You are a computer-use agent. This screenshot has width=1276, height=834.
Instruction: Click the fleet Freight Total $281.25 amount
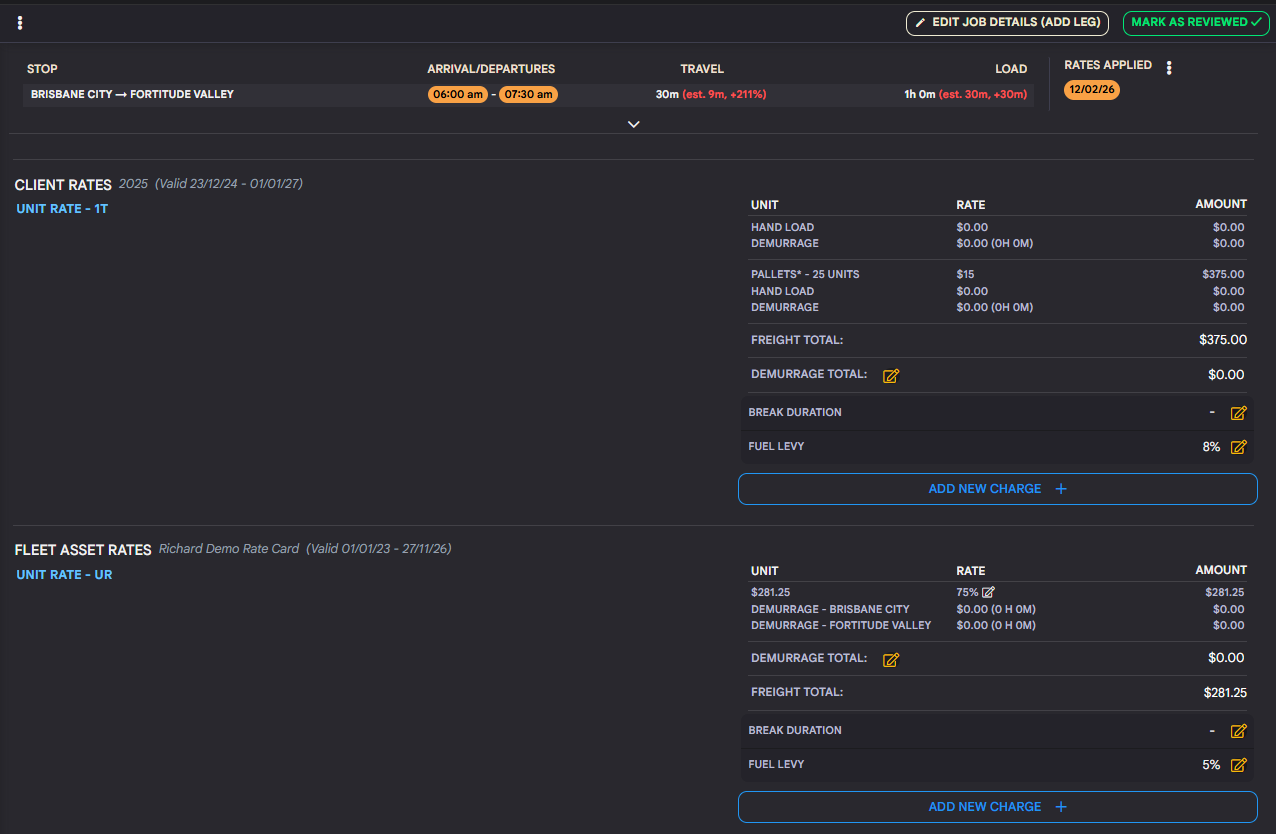[1225, 692]
